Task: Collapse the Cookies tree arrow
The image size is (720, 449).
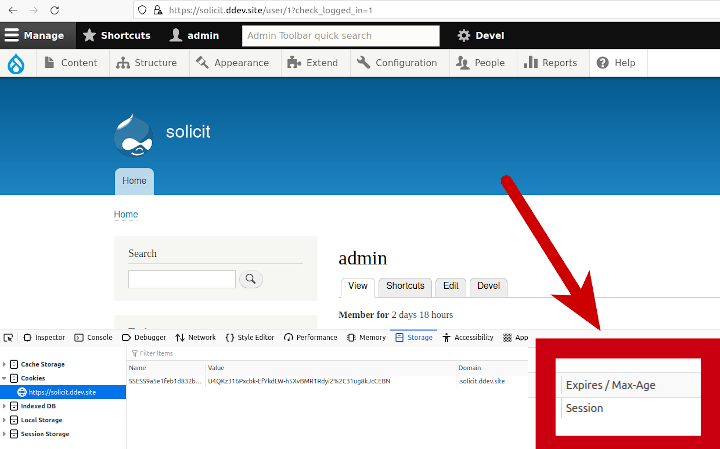Action: click(5, 378)
